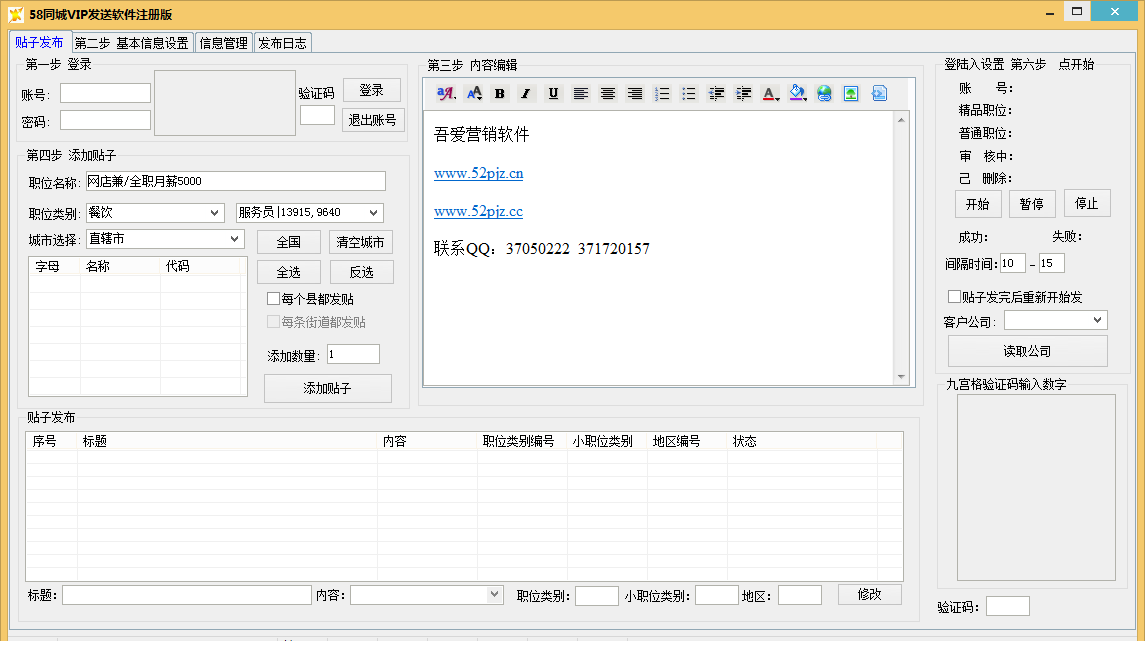This screenshot has height=664, width=1145.
Task: Align text right in editor
Action: (635, 94)
